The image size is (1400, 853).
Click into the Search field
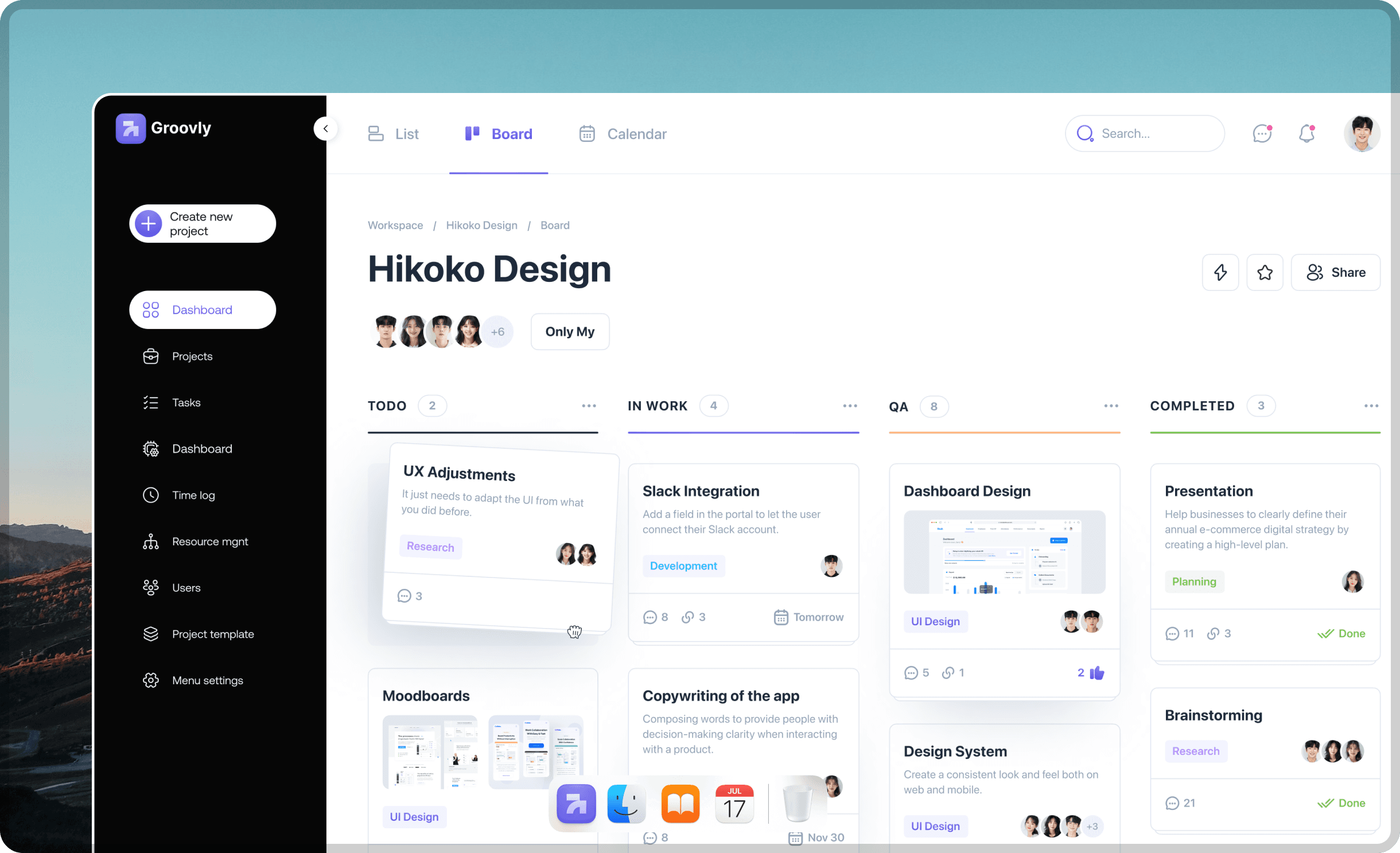[x=1145, y=134]
